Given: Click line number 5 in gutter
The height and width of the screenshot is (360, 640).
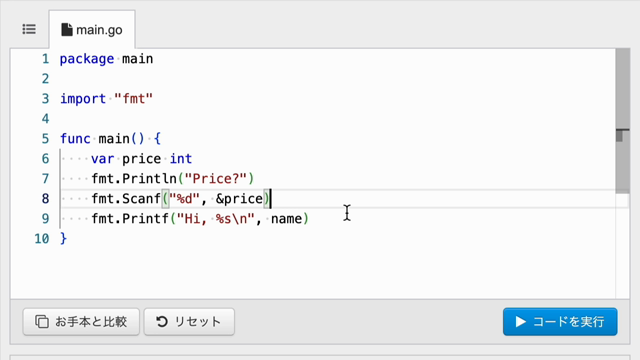Looking at the screenshot, I should pos(45,139).
